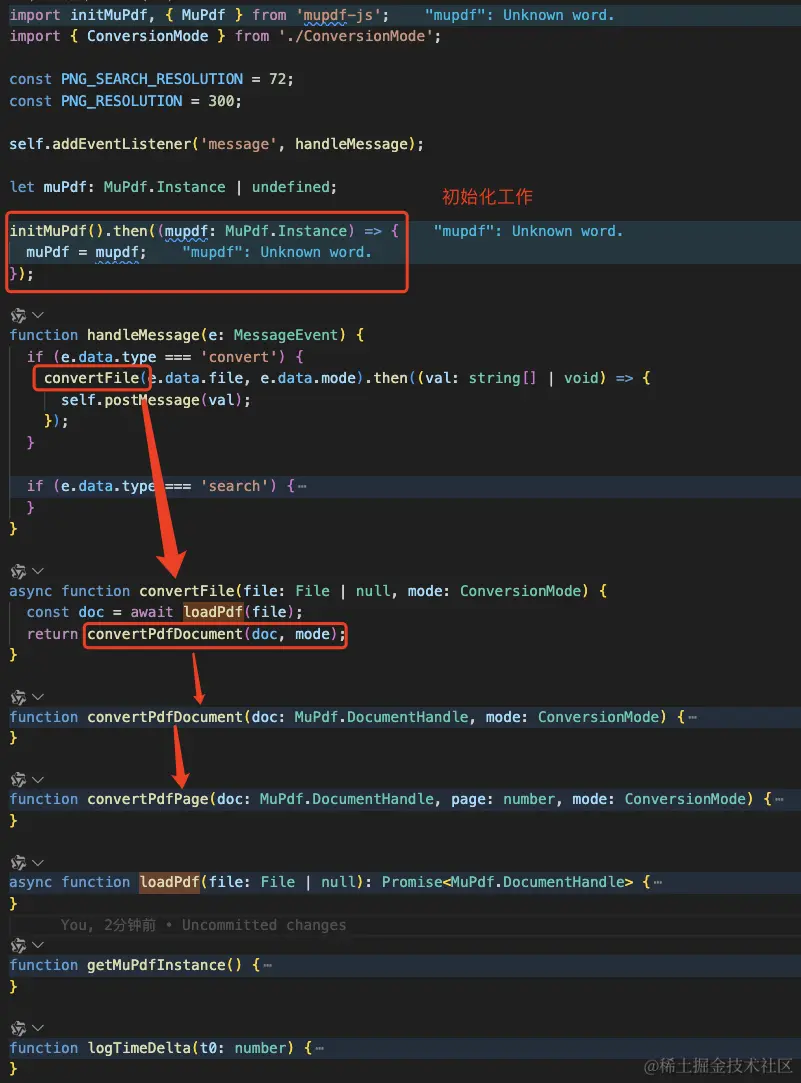
Task: Expand folded logTimeDelta function ellipsis
Action: pyautogui.click(x=316, y=1048)
